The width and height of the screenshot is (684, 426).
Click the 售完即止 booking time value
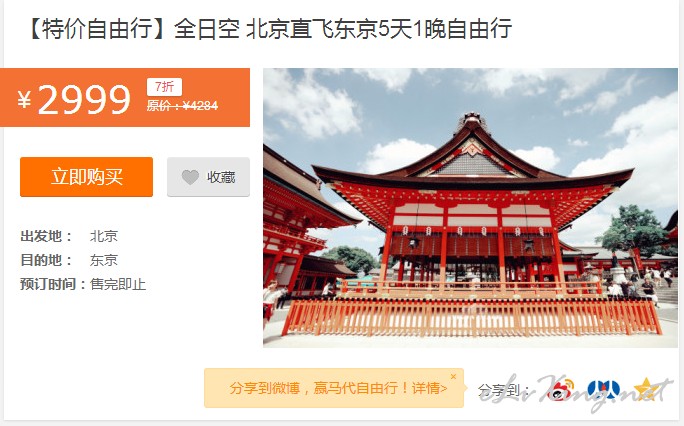118,284
